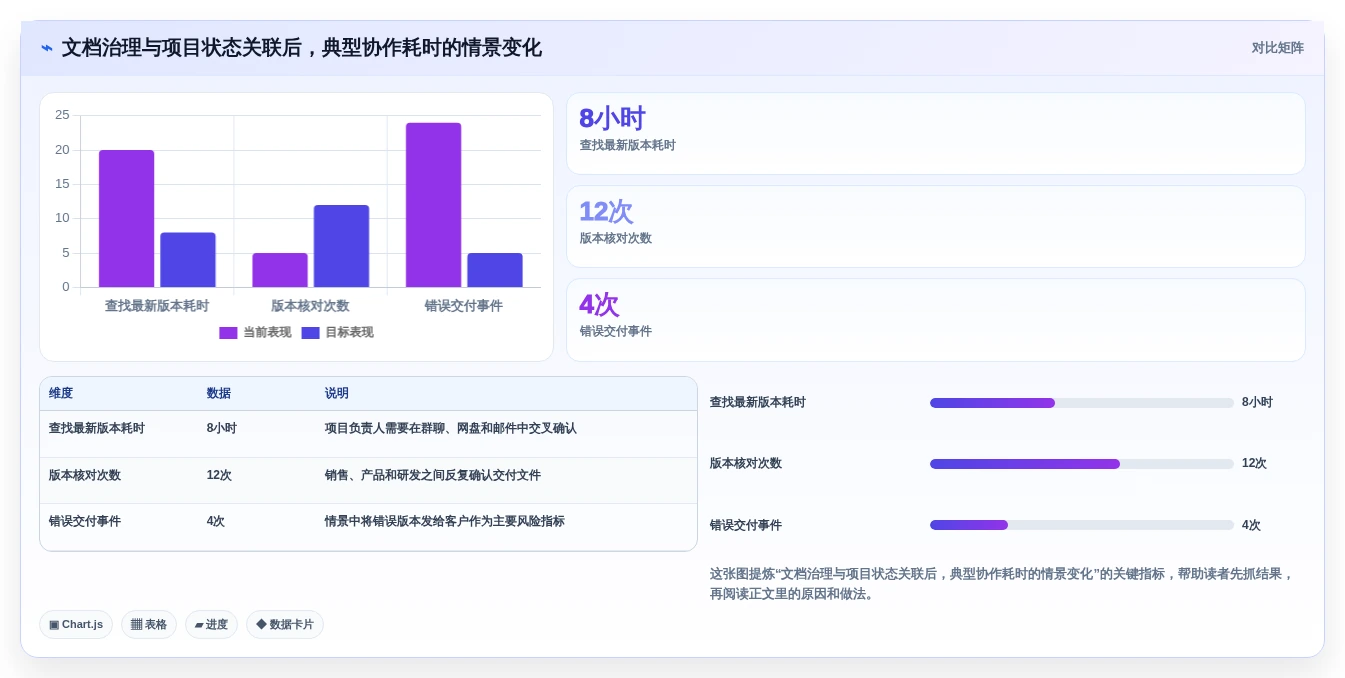Viewport: 1345px width, 678px height.
Task: Click the 查找最新版本耗时 chart axis label
Action: (157, 306)
